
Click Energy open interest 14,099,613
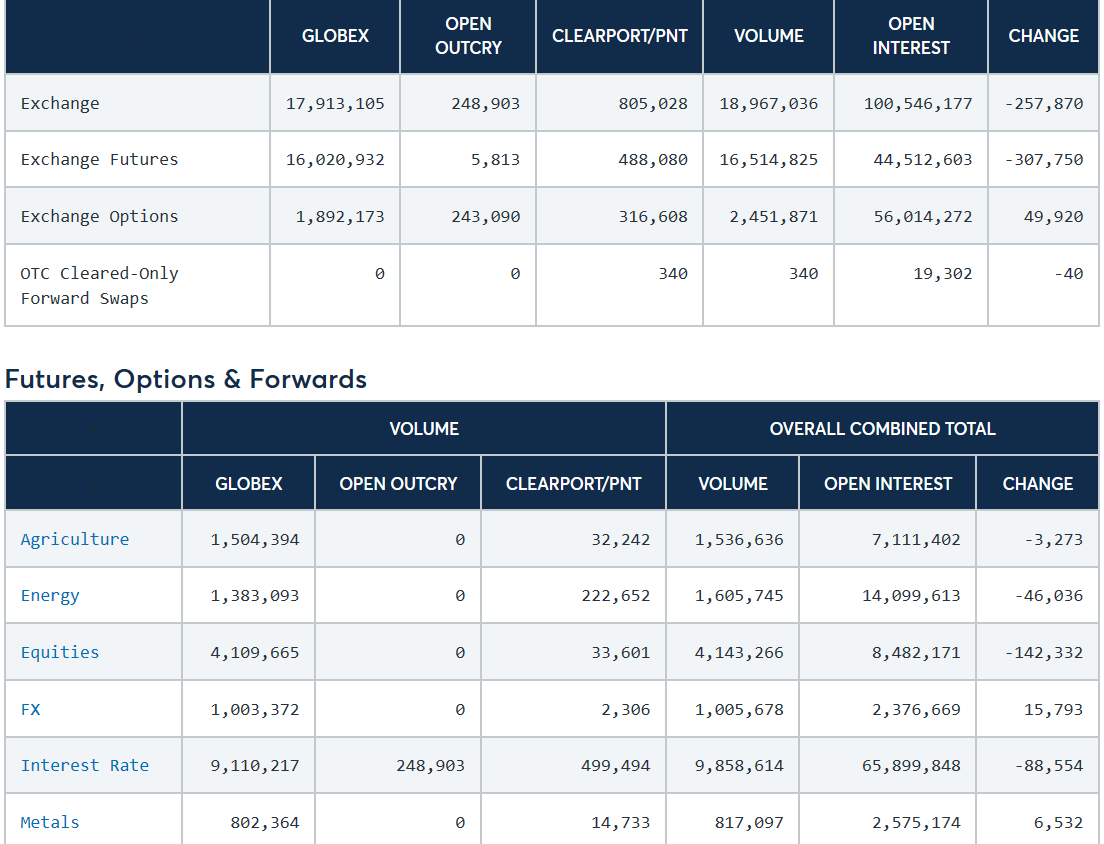pyautogui.click(x=911, y=596)
